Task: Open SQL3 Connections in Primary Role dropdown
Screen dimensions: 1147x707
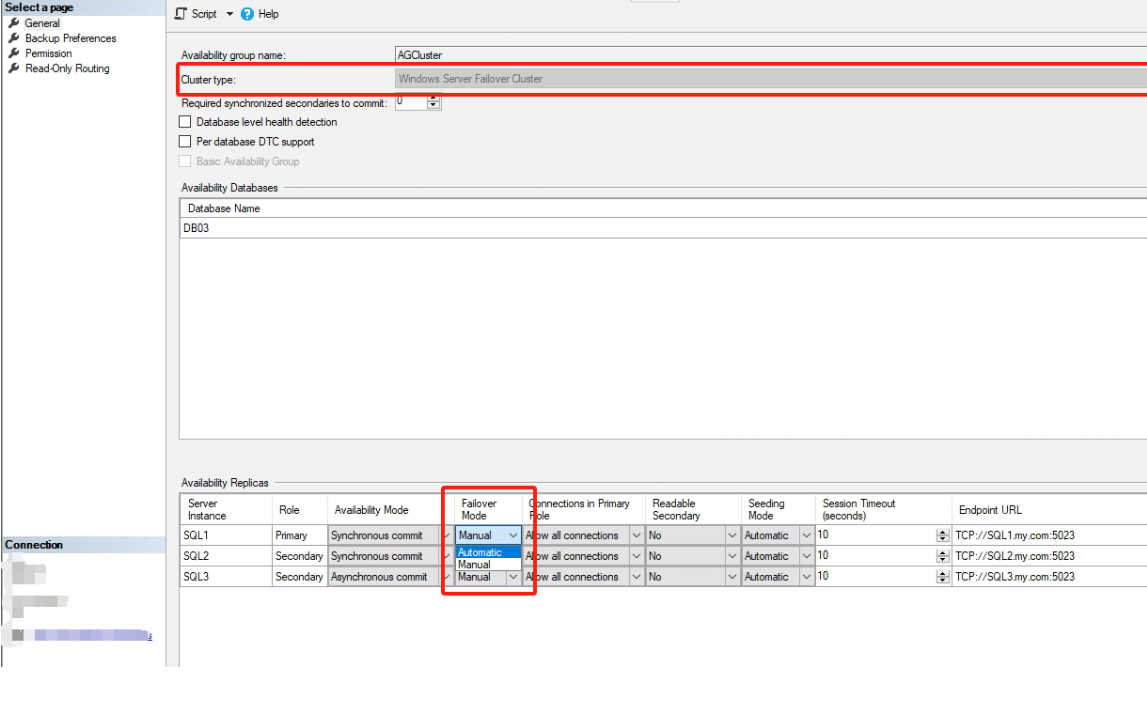Action: (x=636, y=577)
